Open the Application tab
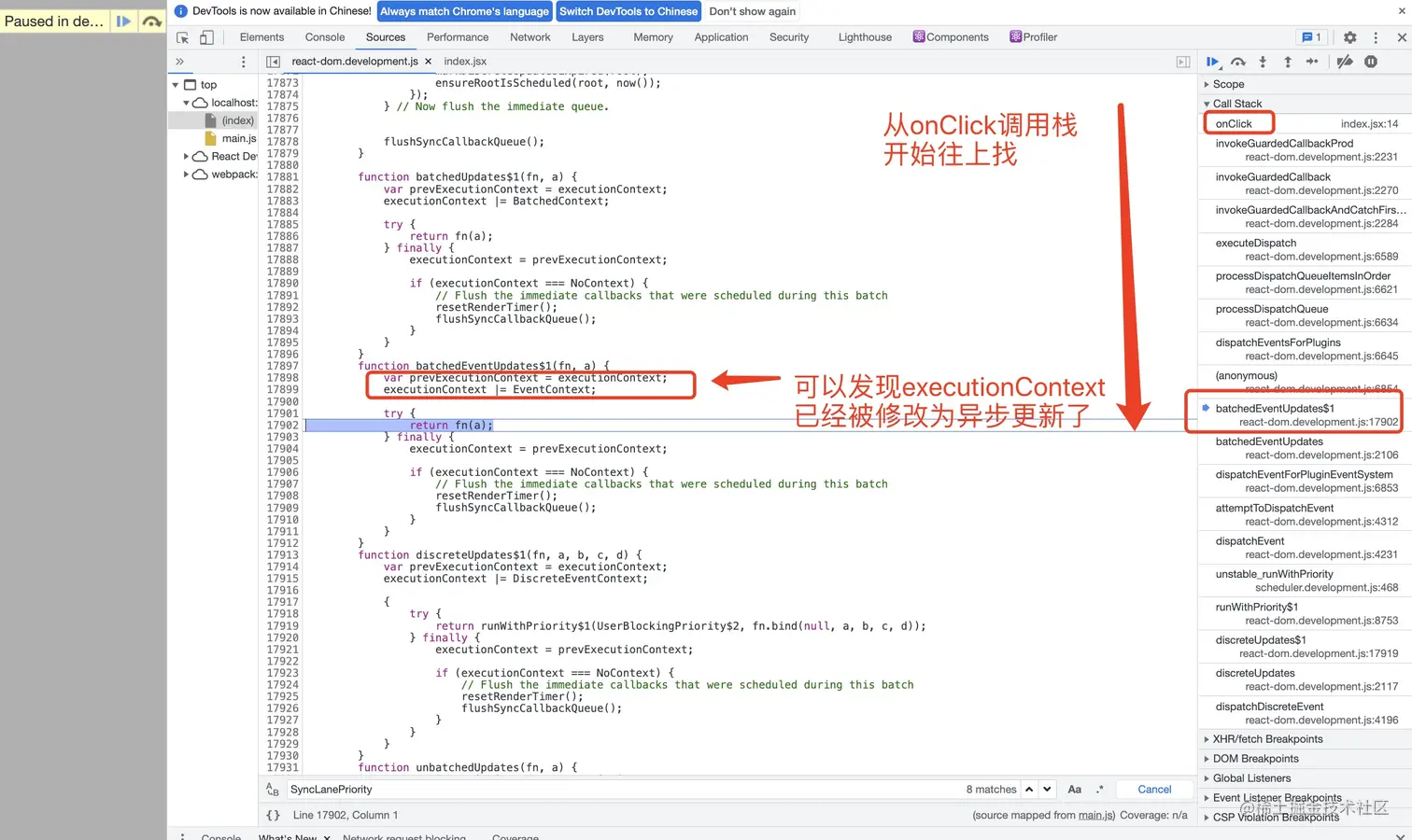This screenshot has height=840, width=1412. click(721, 37)
